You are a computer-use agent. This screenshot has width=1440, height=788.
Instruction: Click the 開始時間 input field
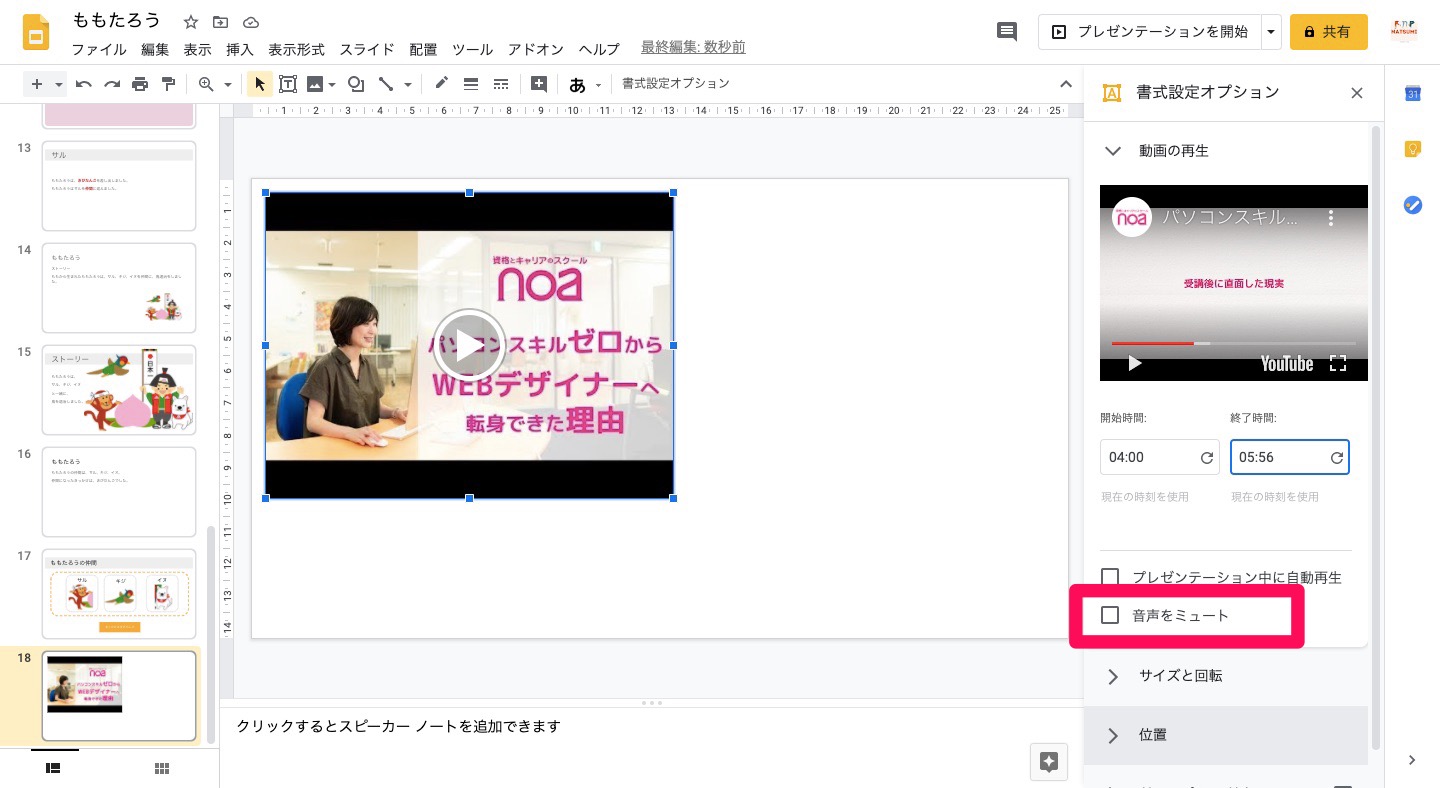tap(1160, 457)
